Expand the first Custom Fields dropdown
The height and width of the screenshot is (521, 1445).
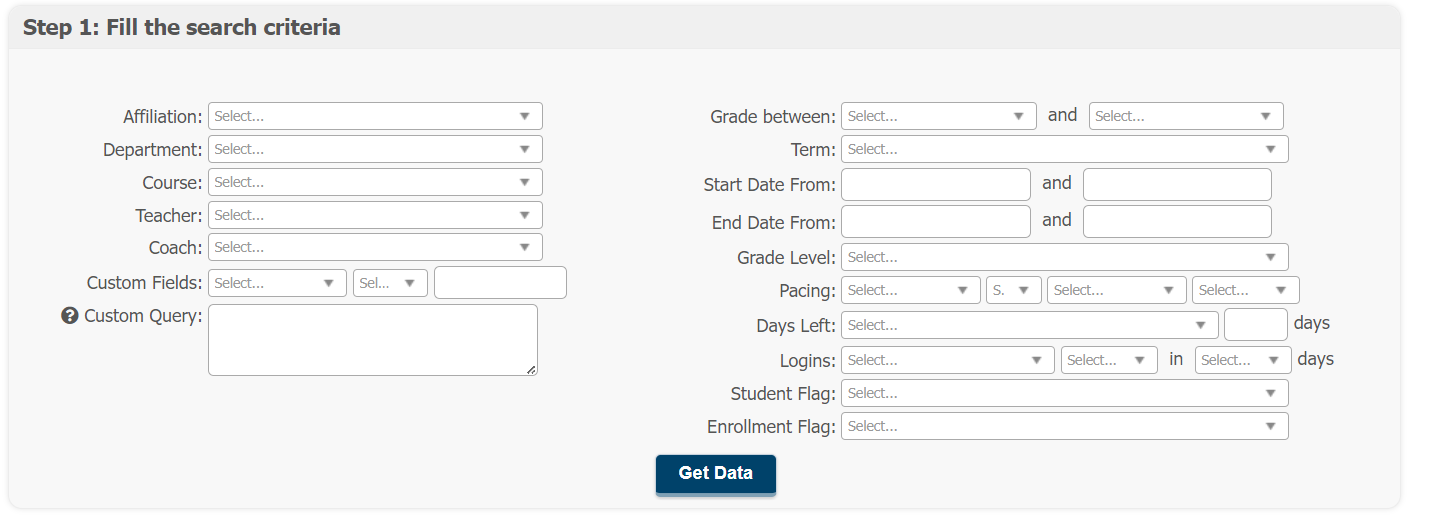(277, 283)
